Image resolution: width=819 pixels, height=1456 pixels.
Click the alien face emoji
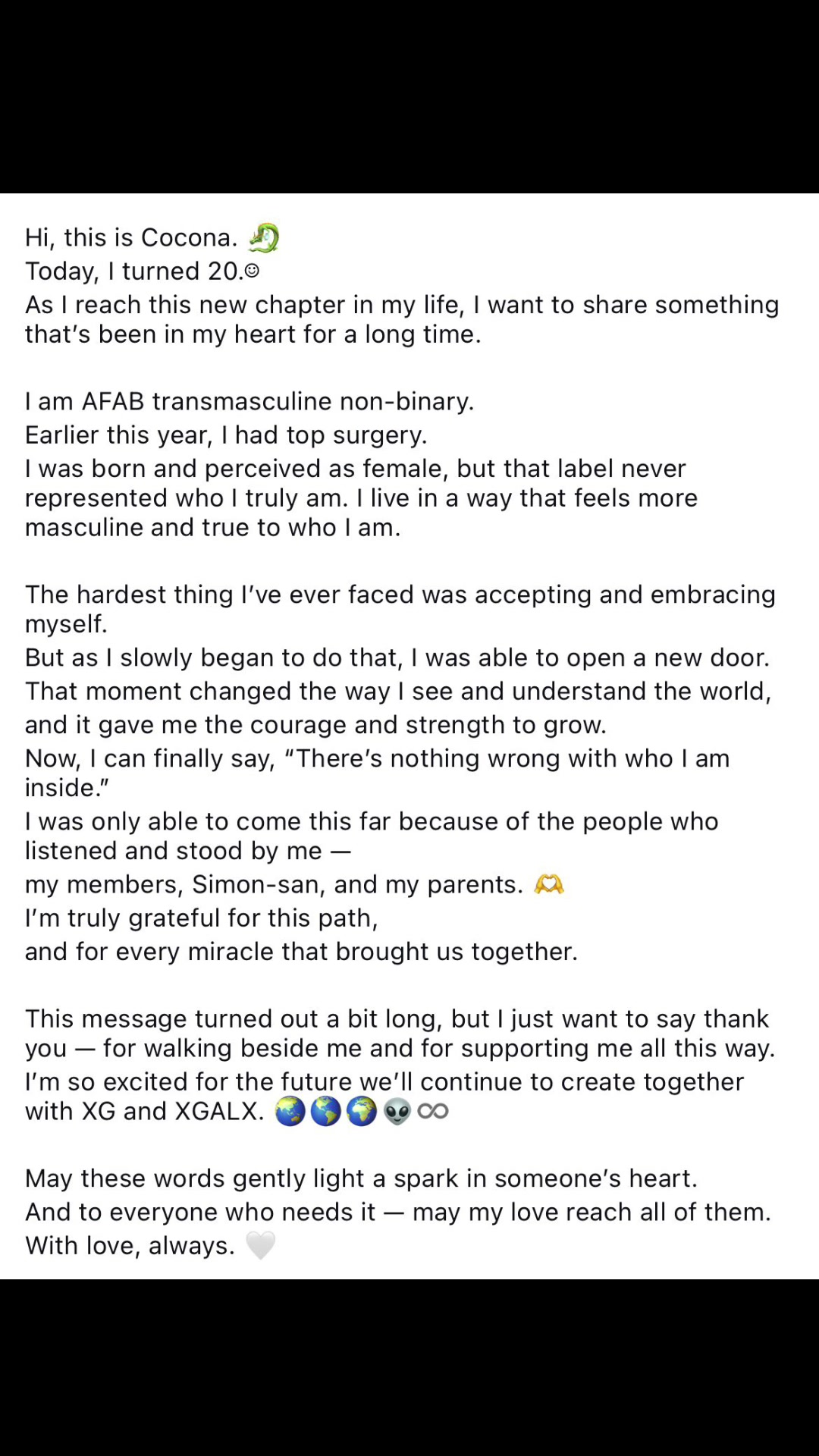(397, 1112)
